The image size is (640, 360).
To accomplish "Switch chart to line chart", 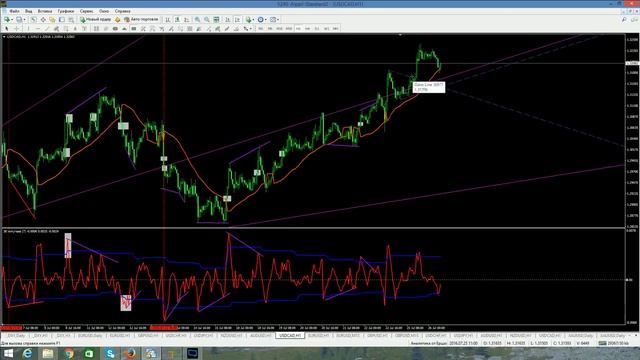I will pyautogui.click(x=187, y=19).
